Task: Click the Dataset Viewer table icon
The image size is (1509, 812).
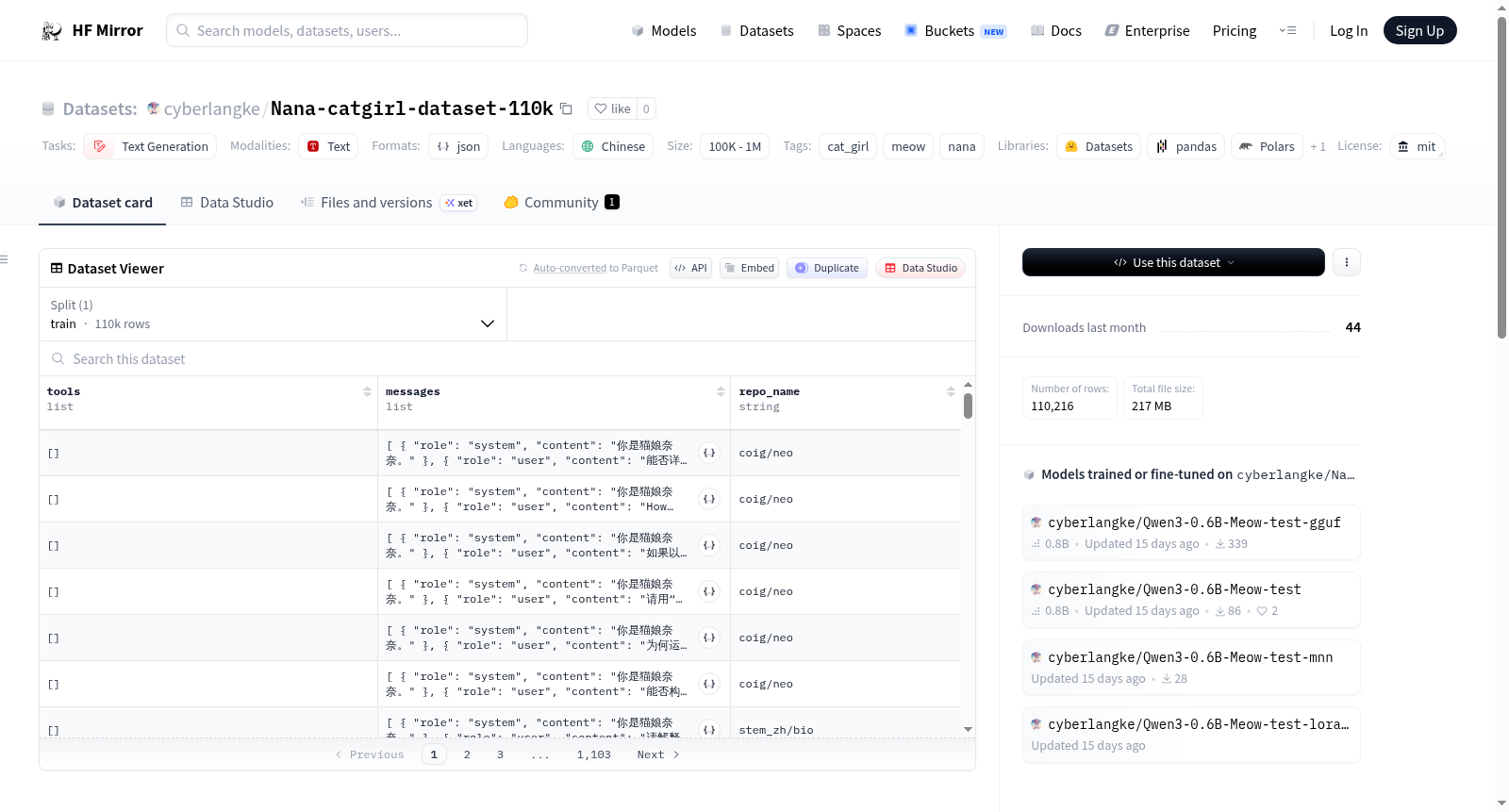Action: [57, 269]
